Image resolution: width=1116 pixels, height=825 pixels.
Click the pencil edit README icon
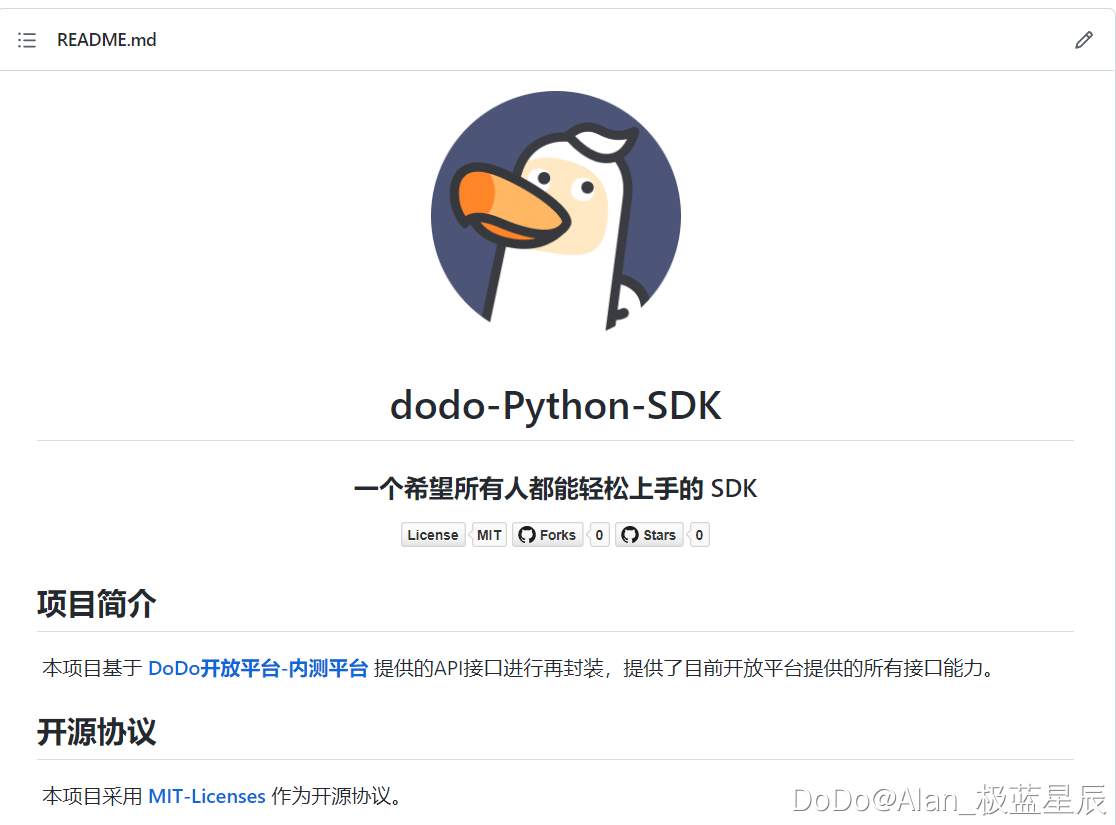pos(1083,40)
